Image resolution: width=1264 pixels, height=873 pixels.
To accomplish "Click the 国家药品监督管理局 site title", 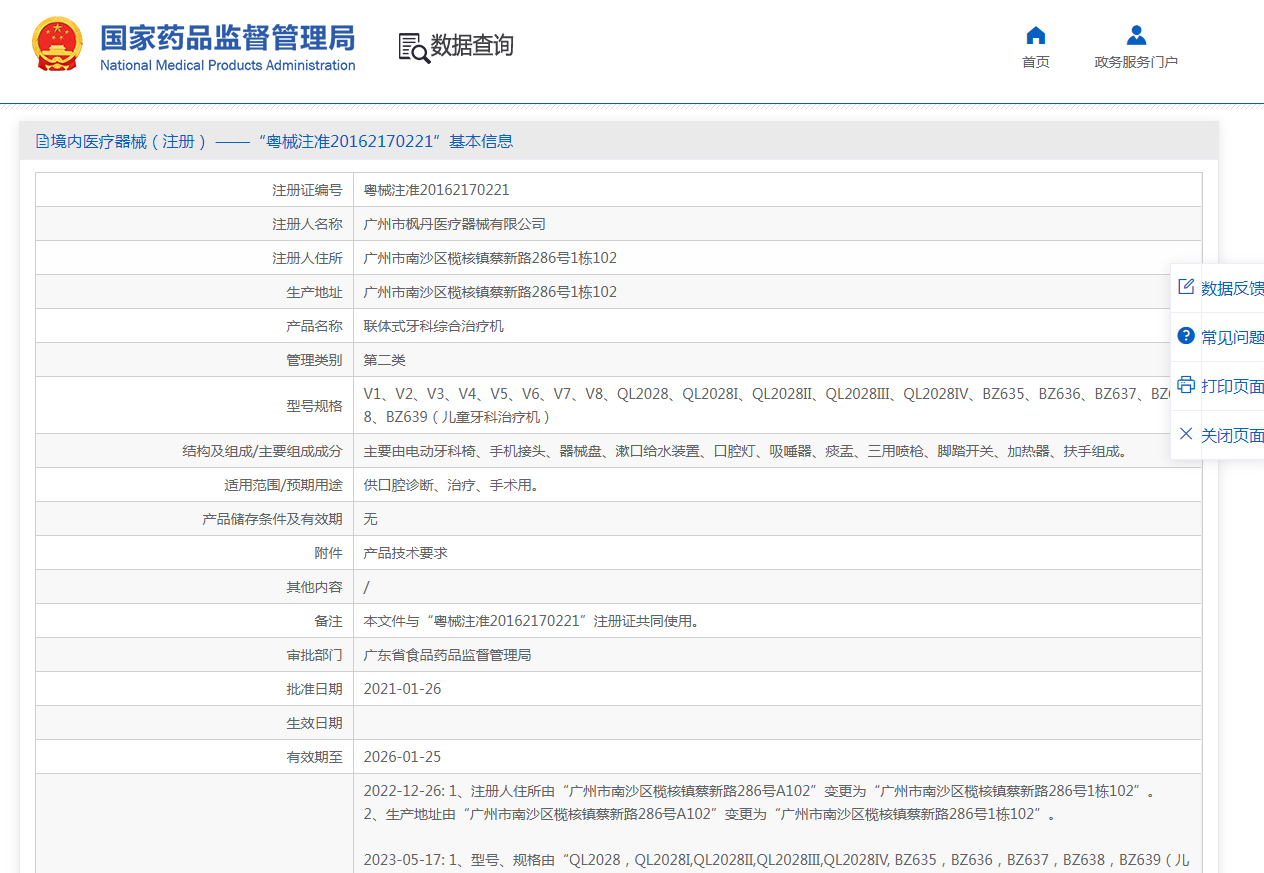I will click(x=227, y=38).
